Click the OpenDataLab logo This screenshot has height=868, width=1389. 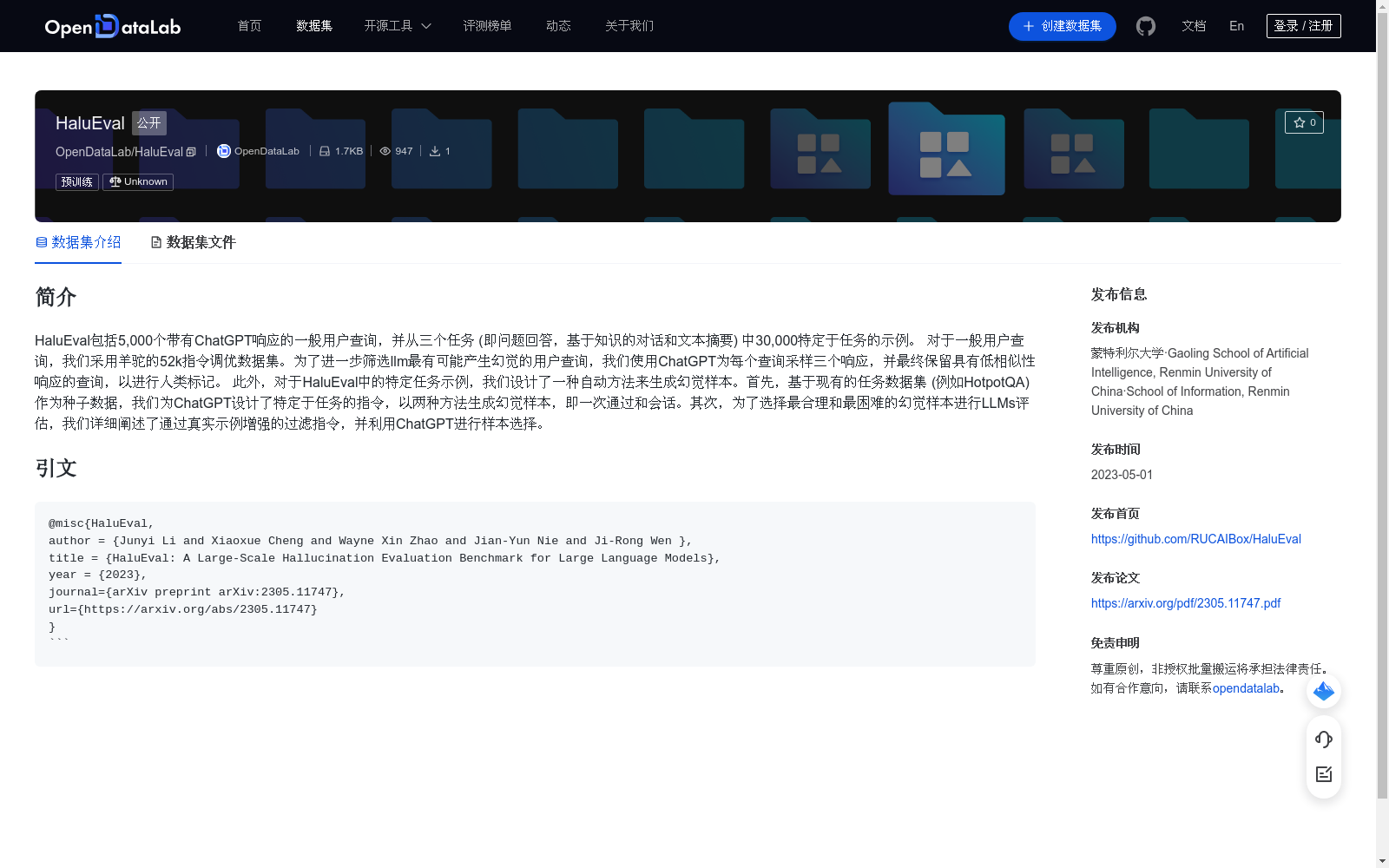tap(112, 26)
